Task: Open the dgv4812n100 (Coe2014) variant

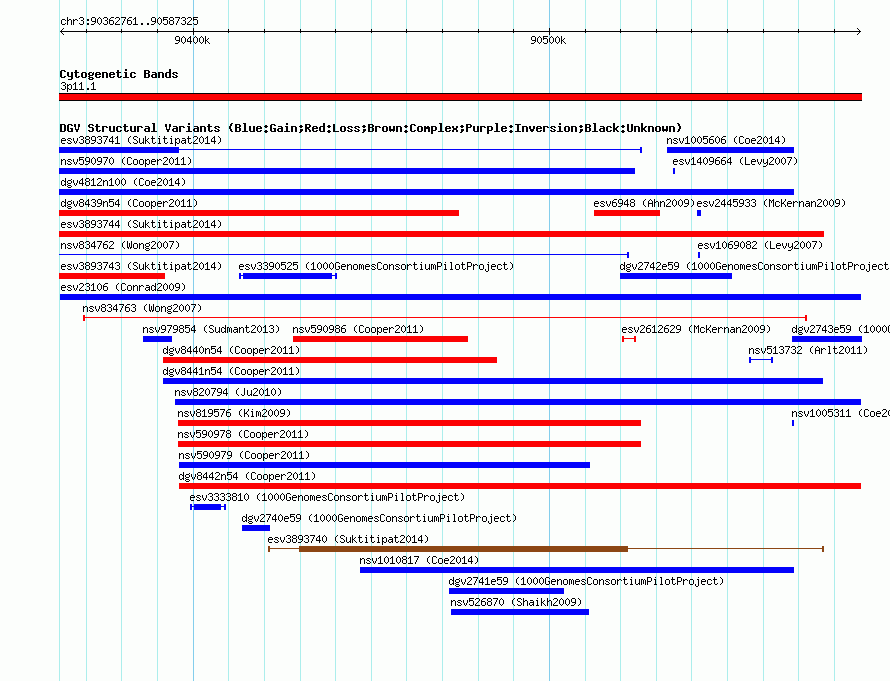Action: 426,192
